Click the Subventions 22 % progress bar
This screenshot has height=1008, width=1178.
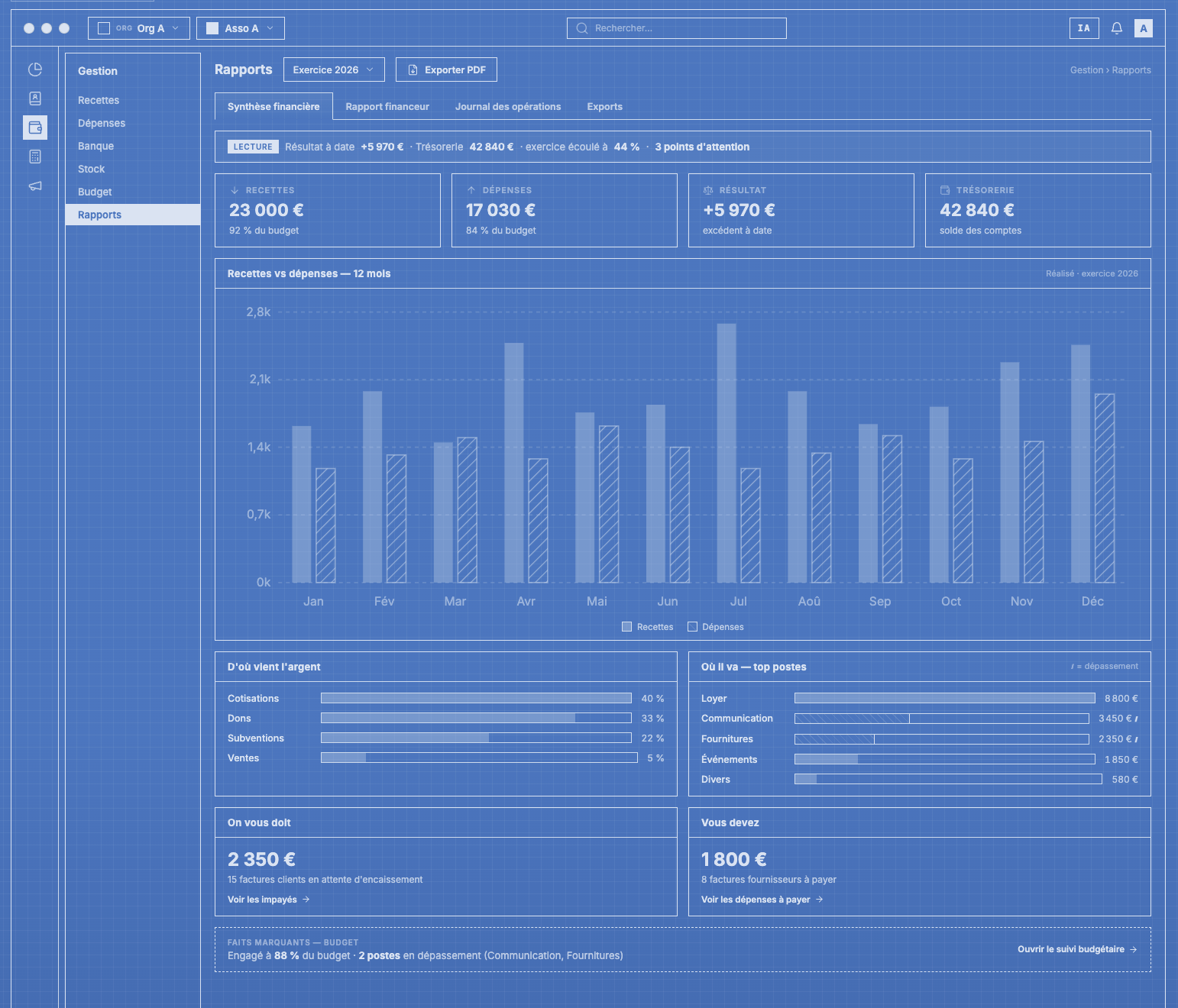tap(476, 738)
